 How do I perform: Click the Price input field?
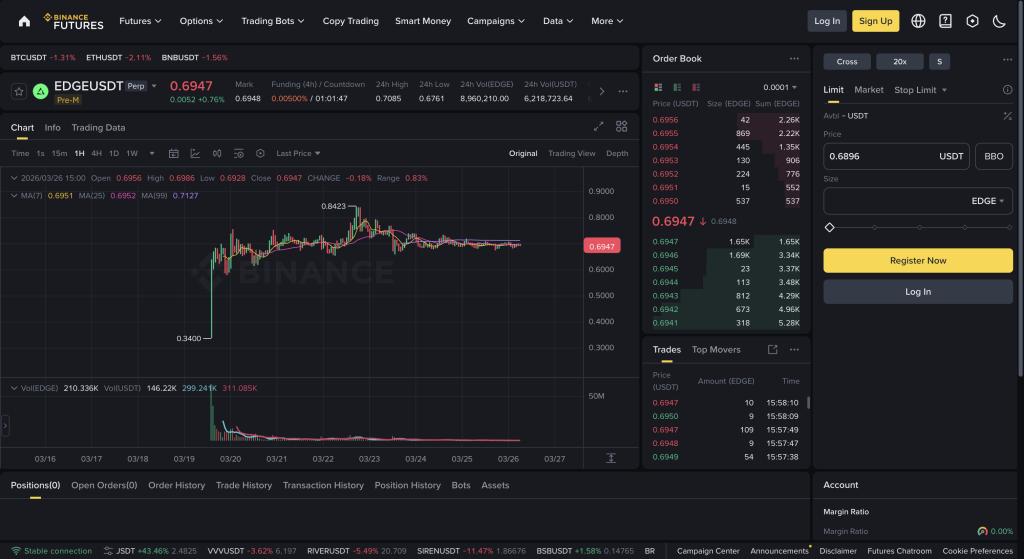pyautogui.click(x=880, y=156)
